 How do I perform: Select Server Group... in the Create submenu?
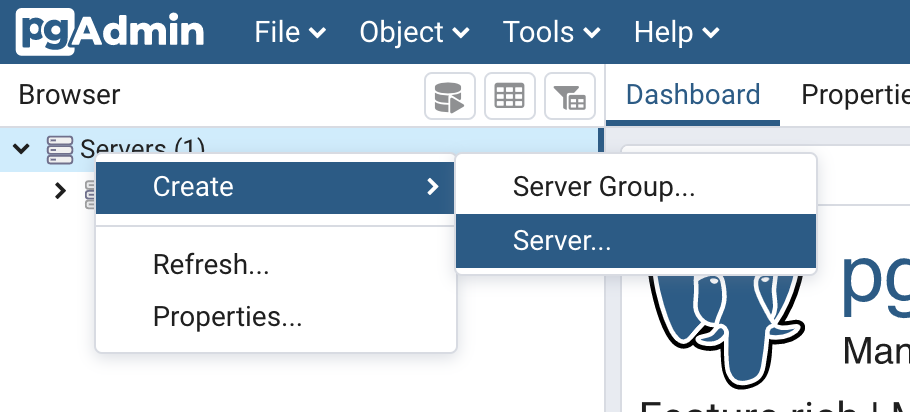pyautogui.click(x=603, y=186)
